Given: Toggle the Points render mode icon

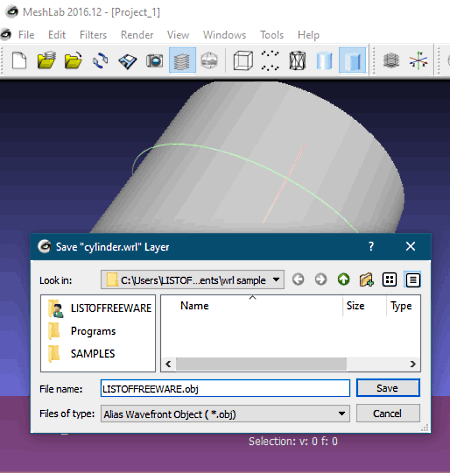Looking at the screenshot, I should pyautogui.click(x=270, y=60).
